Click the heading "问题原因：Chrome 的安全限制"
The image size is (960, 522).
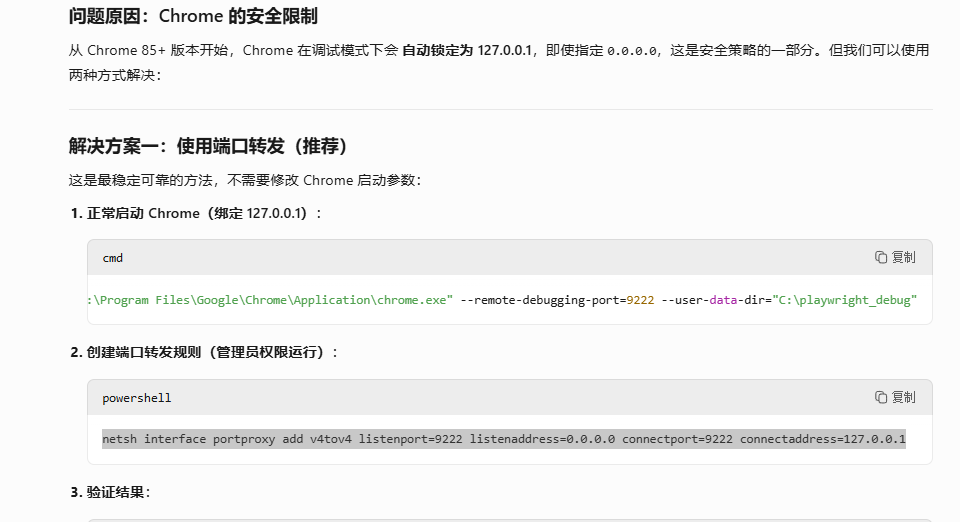click(193, 16)
